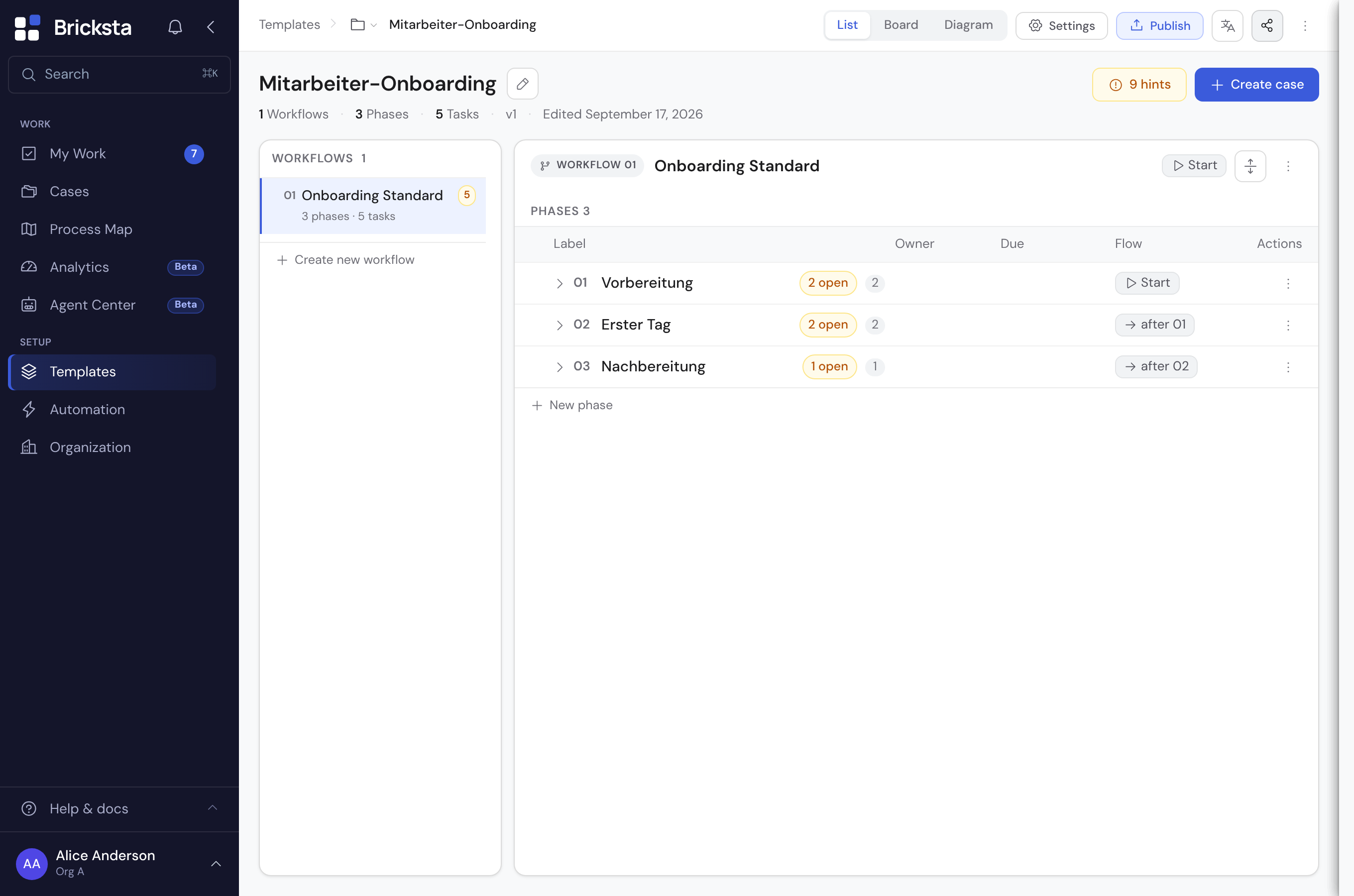Expand Help & docs menu
The width and height of the screenshot is (1354, 896).
[x=119, y=808]
